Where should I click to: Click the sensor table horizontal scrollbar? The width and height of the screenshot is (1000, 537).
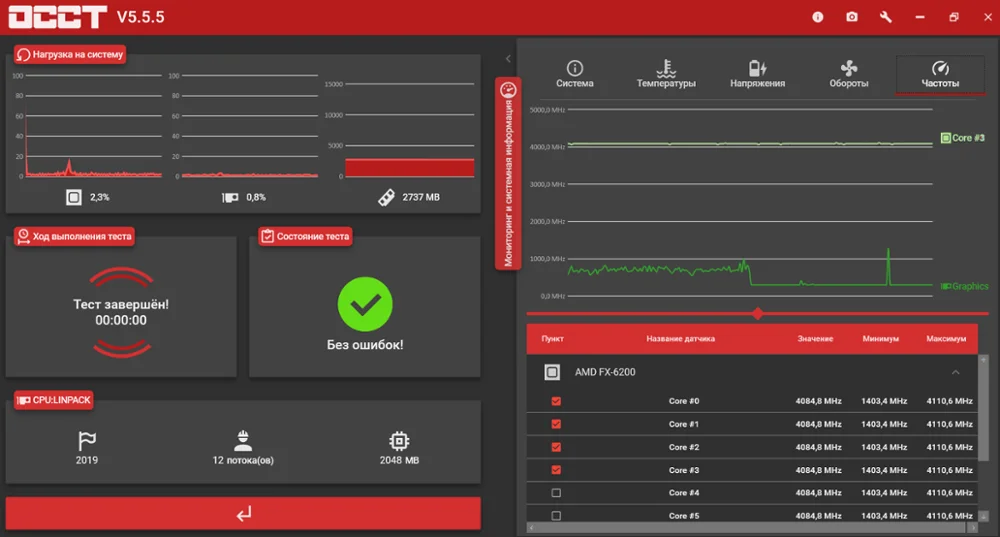[751, 528]
